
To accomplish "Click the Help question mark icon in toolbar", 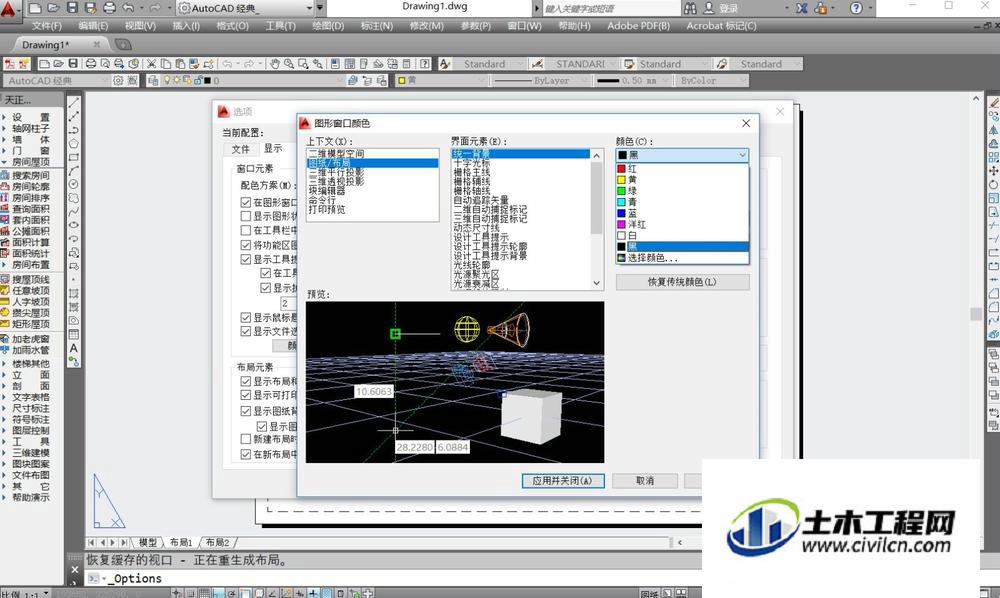I will point(424,64).
